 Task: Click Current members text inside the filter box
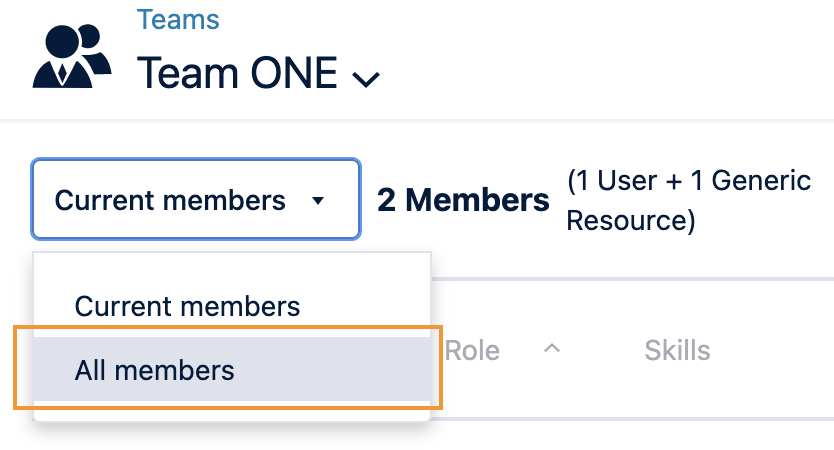point(170,201)
